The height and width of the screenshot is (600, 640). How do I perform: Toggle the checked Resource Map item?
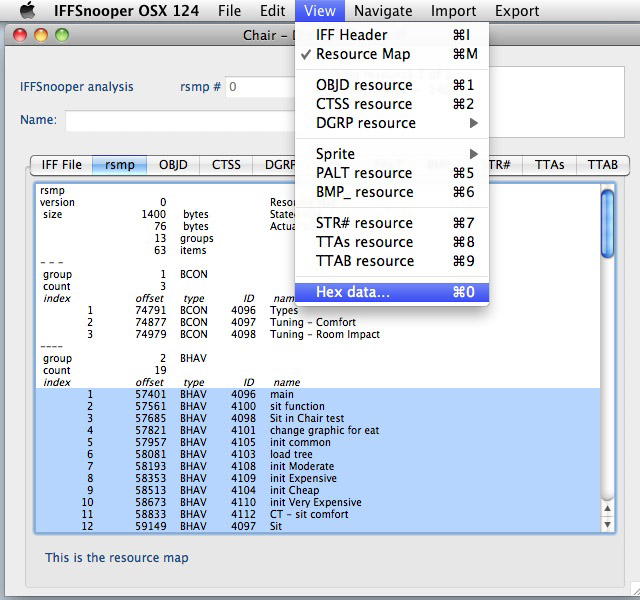(x=392, y=54)
